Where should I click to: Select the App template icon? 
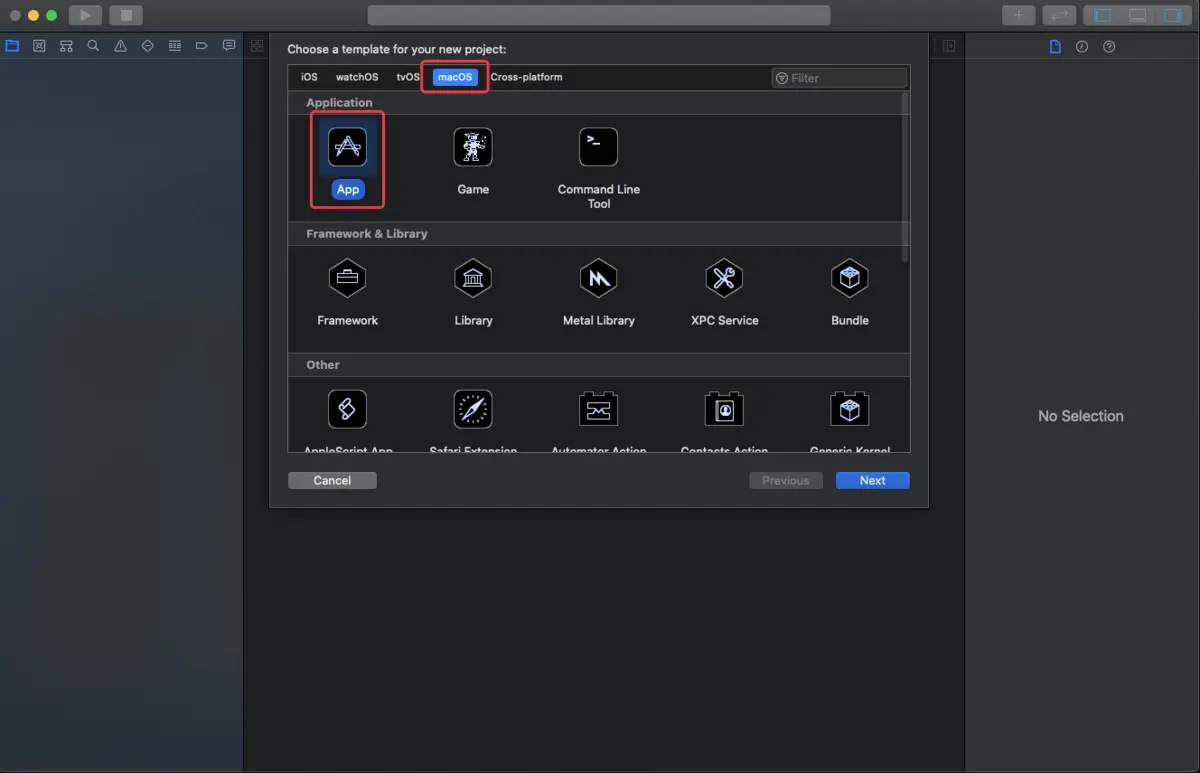(x=348, y=148)
